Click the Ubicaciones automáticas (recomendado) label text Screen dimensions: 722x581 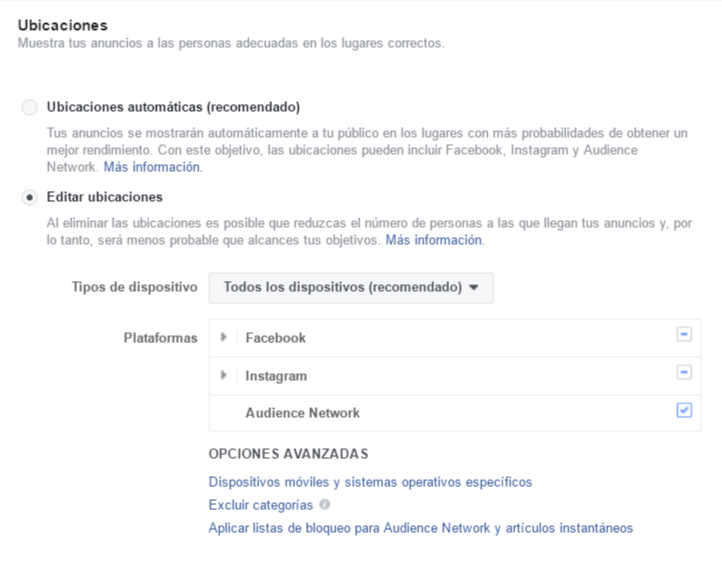[173, 107]
